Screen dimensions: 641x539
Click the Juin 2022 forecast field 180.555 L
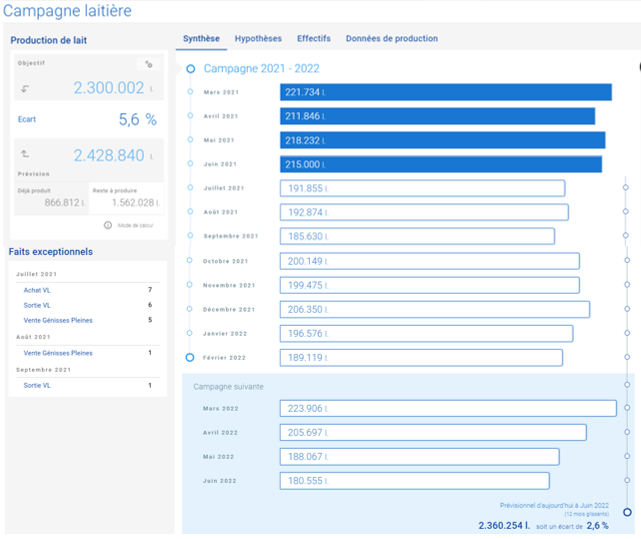tap(415, 481)
